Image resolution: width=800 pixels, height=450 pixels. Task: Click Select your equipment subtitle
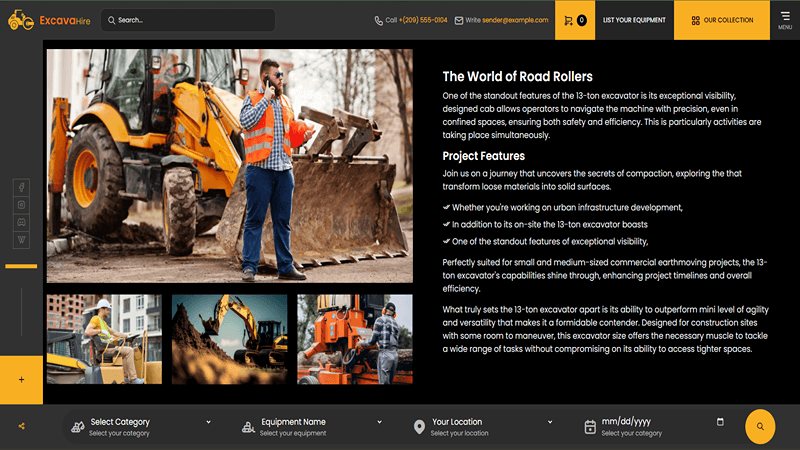(x=293, y=433)
